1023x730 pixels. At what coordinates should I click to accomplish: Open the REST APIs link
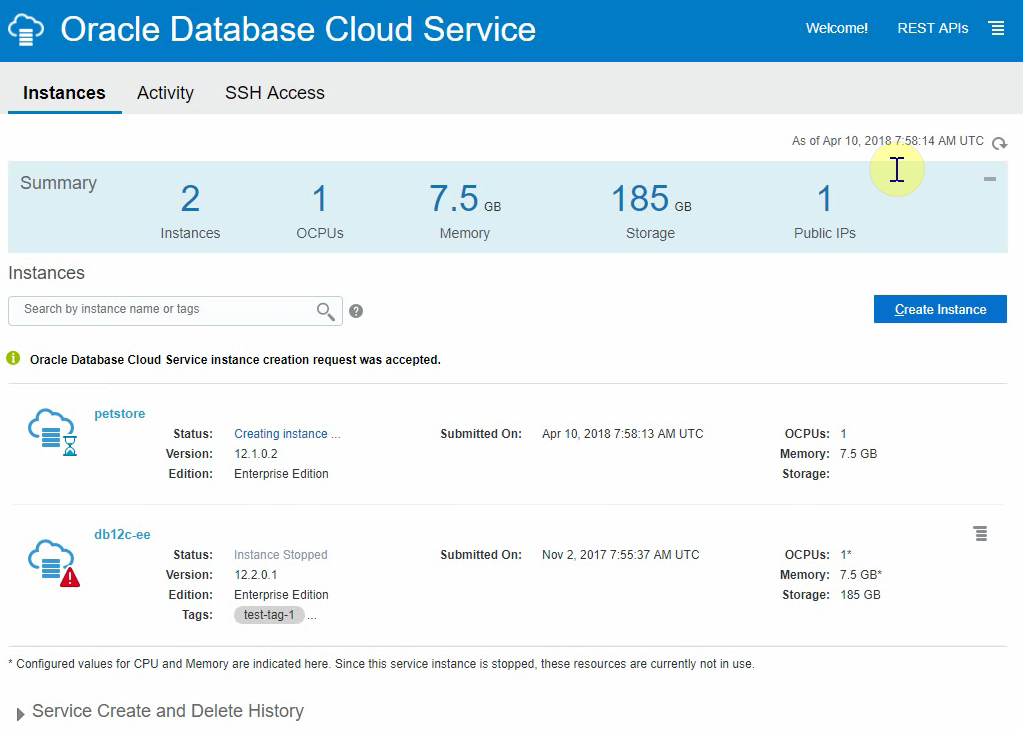[x=932, y=28]
